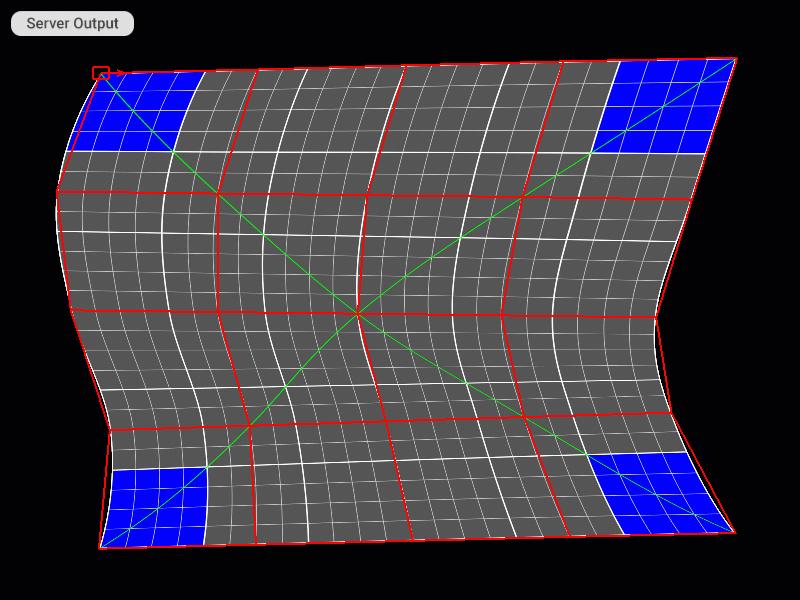Select the bottom-right blue corner patch
The image size is (800, 600).
tap(661, 493)
